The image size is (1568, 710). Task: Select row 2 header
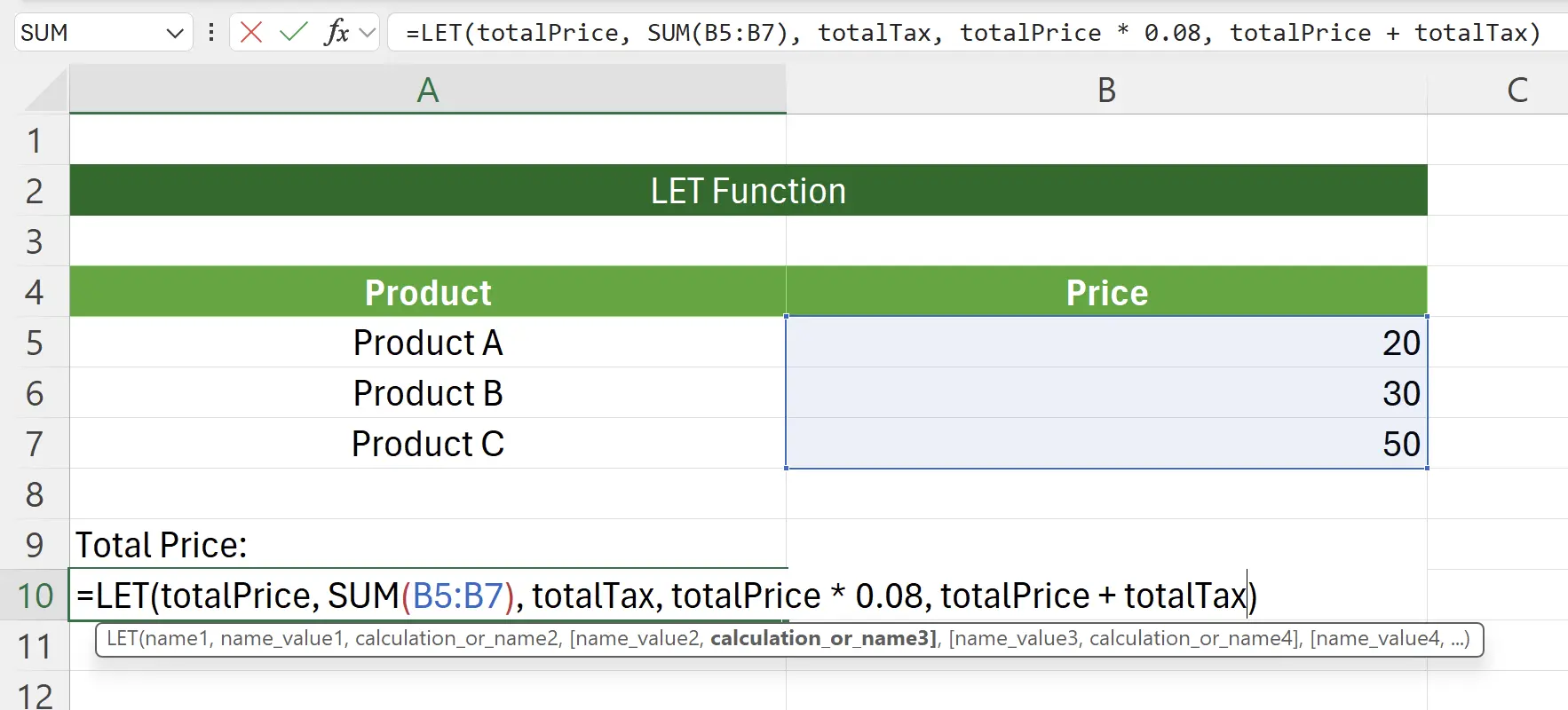[x=35, y=191]
